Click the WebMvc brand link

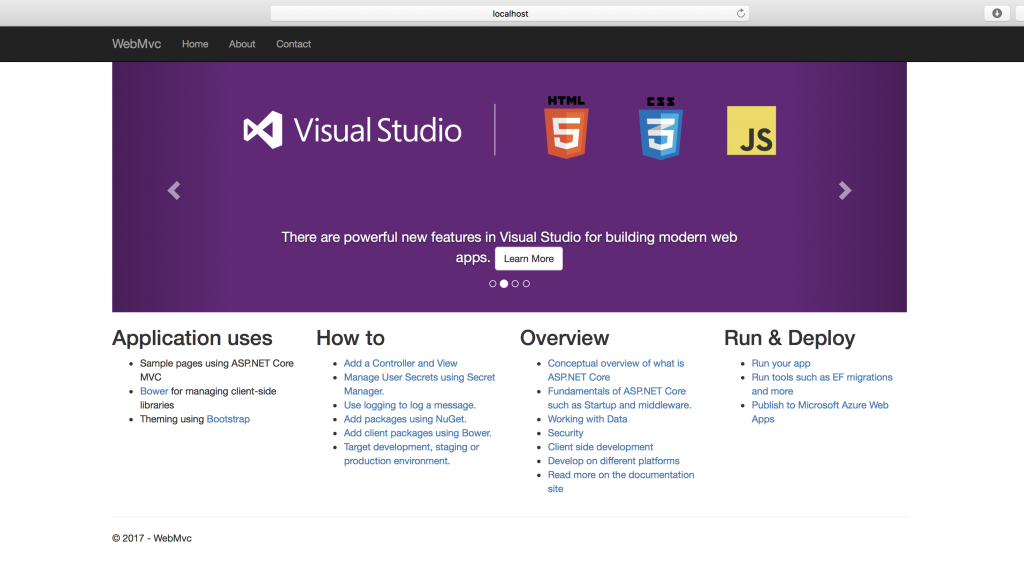tap(136, 44)
